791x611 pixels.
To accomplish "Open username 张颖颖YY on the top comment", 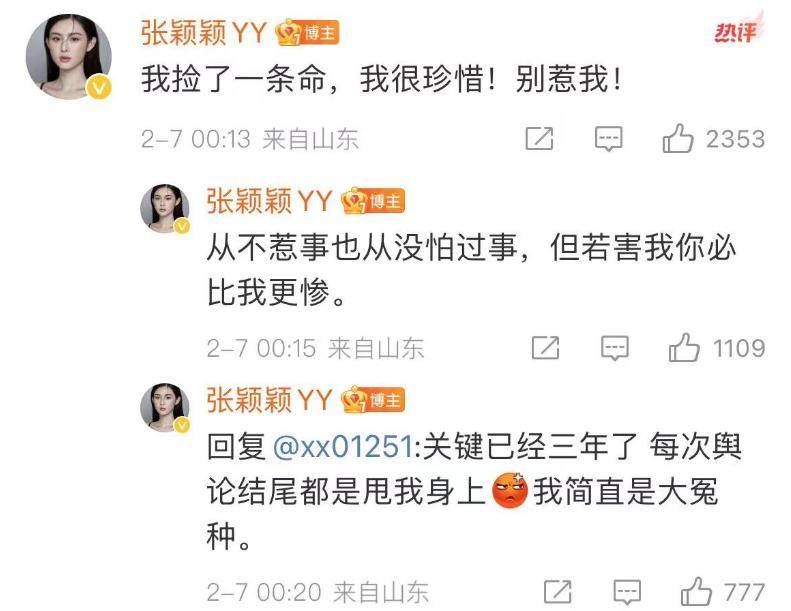I will 203,33.
